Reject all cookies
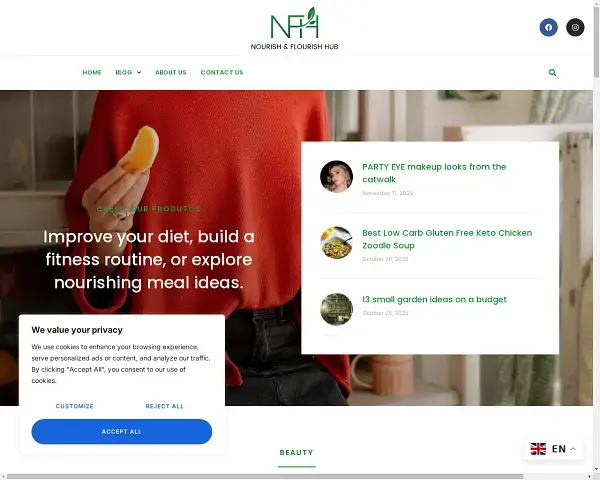The image size is (600, 480). click(165, 406)
